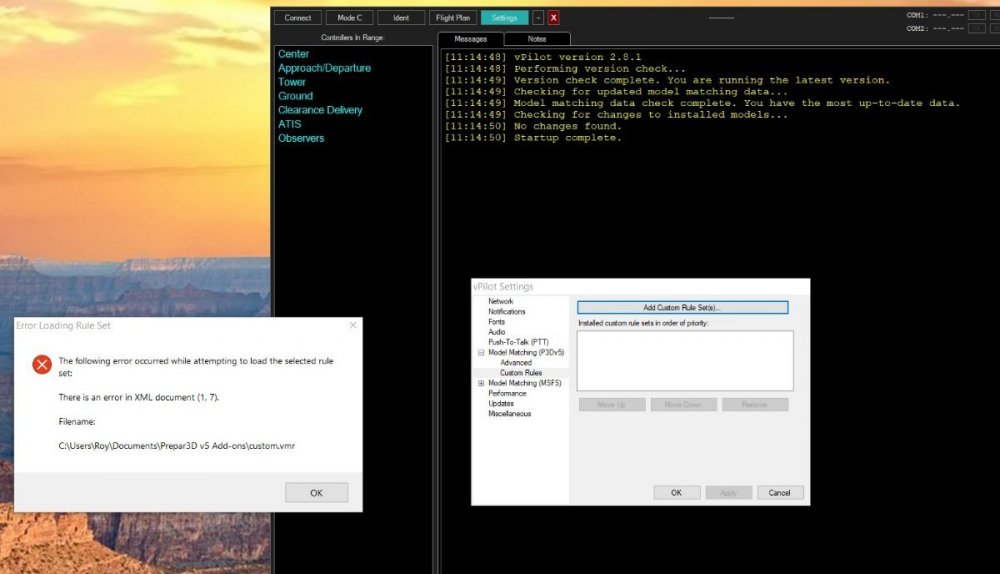The width and height of the screenshot is (1000, 574).
Task: Click the red X close button in vPilot toolbar
Action: pyautogui.click(x=553, y=18)
